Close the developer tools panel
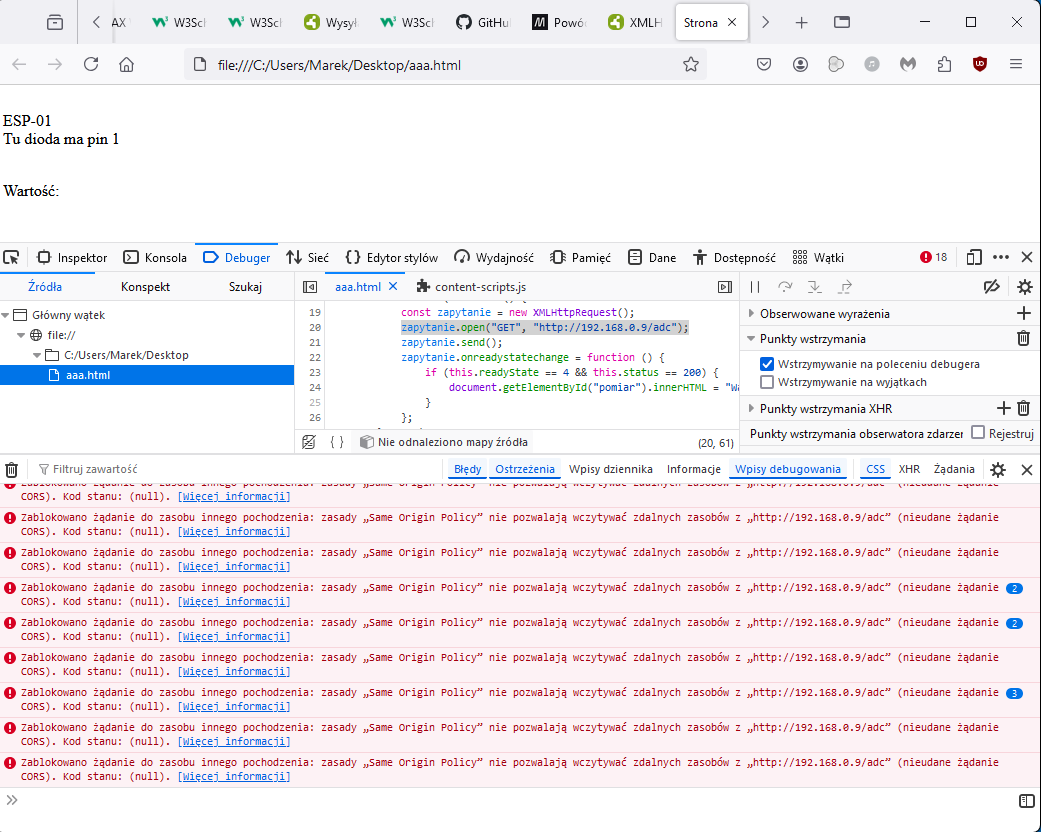This screenshot has width=1041, height=832. coord(1027,258)
